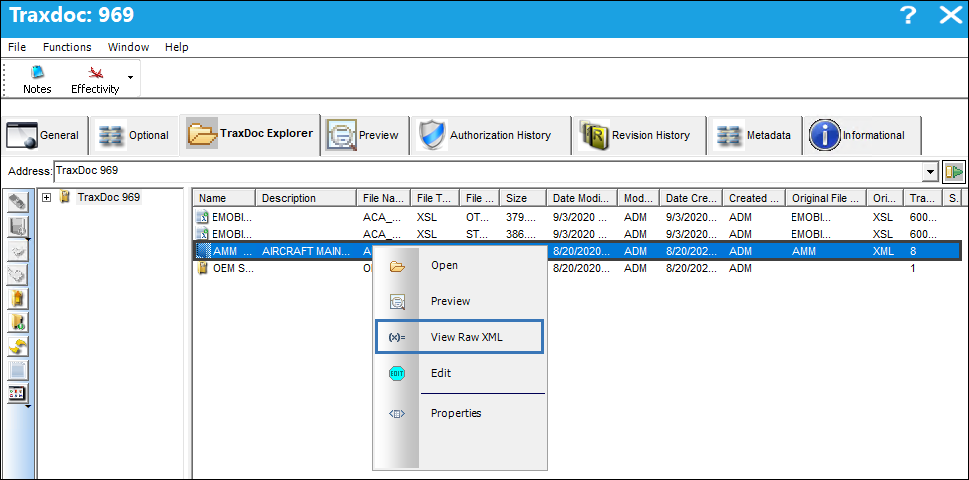Click the ST... file cell in second row
The image size is (969, 480).
tap(476, 234)
